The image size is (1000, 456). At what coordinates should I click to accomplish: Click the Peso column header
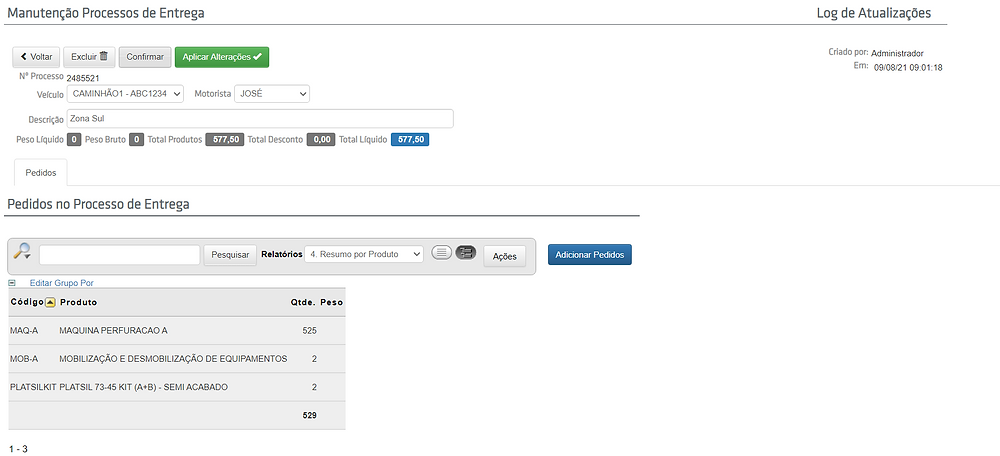tap(332, 302)
